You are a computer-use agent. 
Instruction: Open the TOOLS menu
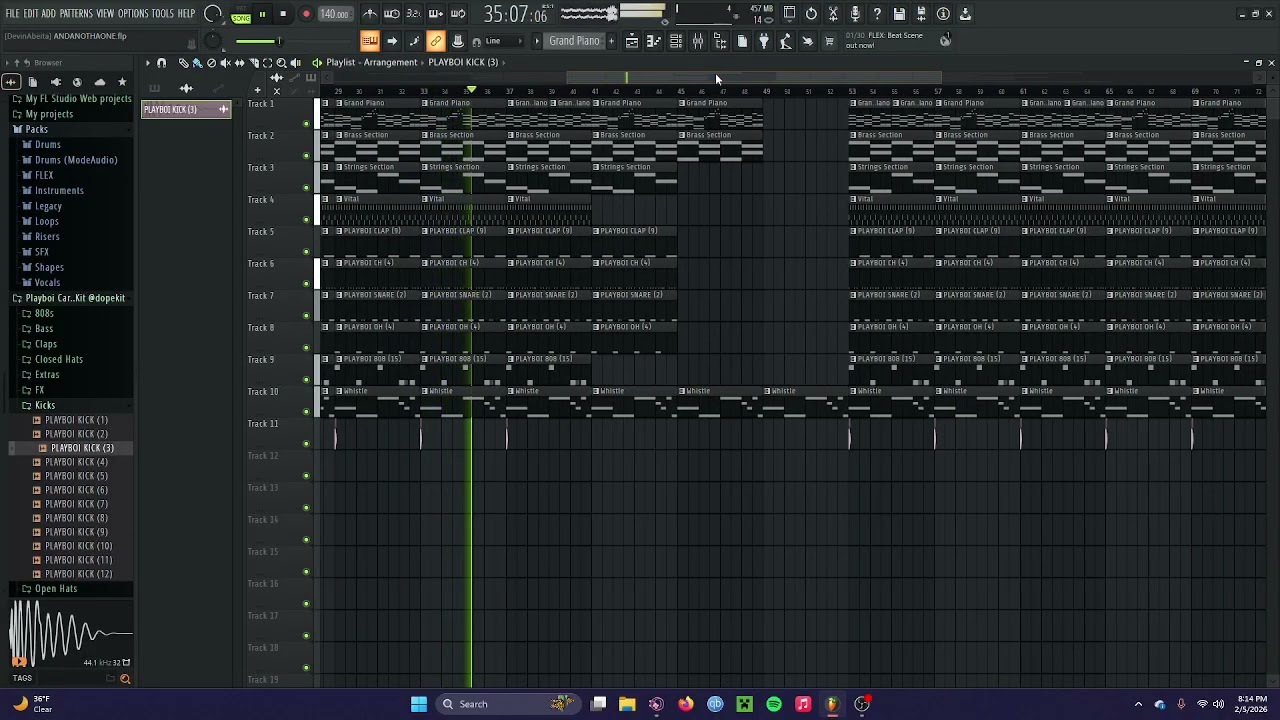tap(163, 14)
